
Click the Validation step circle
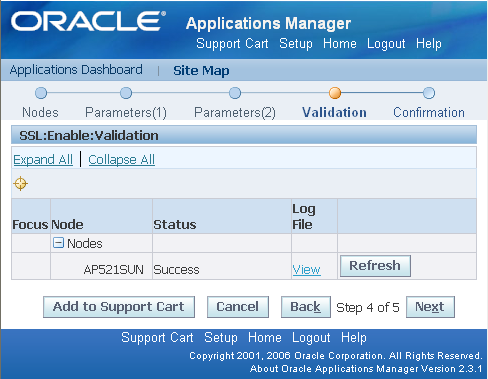pos(335,93)
